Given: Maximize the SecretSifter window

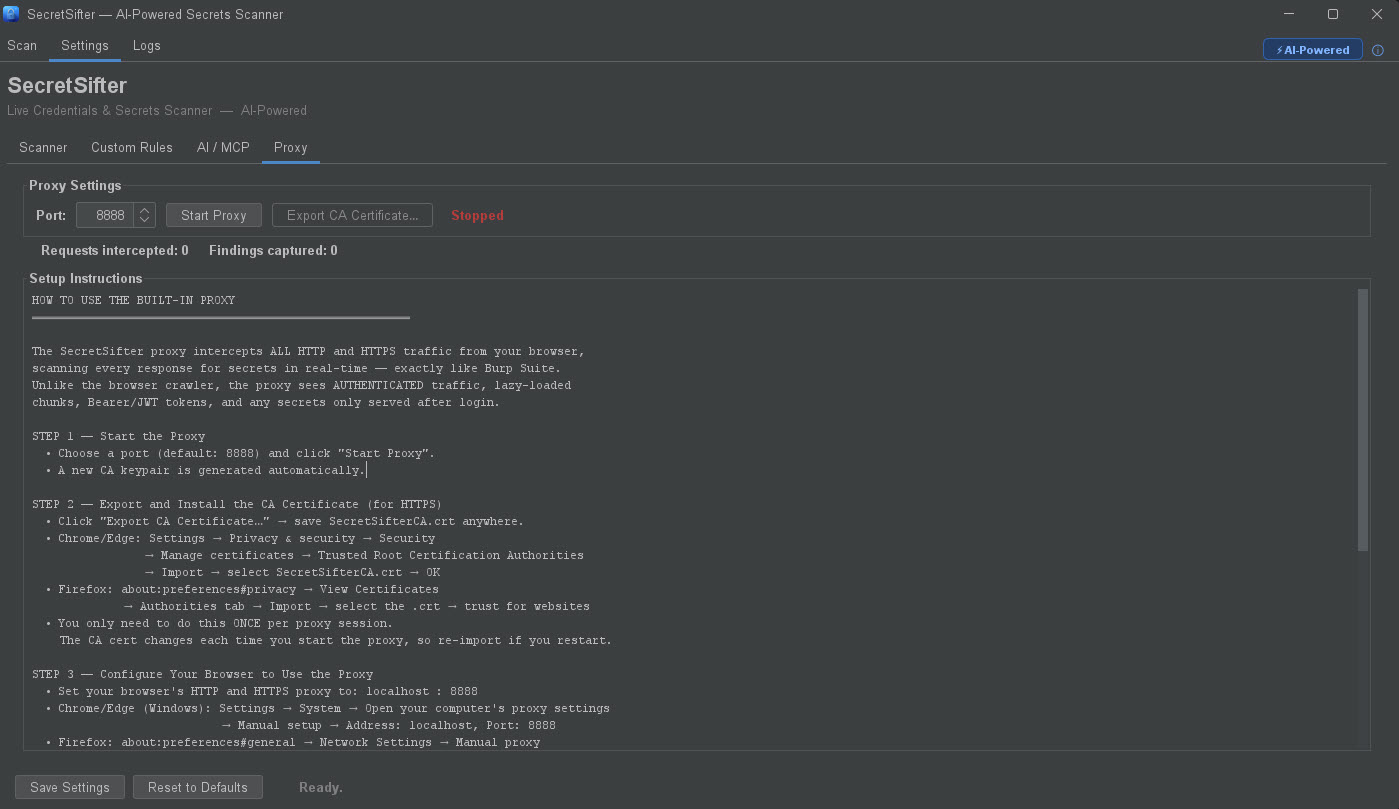Looking at the screenshot, I should 1333,14.
